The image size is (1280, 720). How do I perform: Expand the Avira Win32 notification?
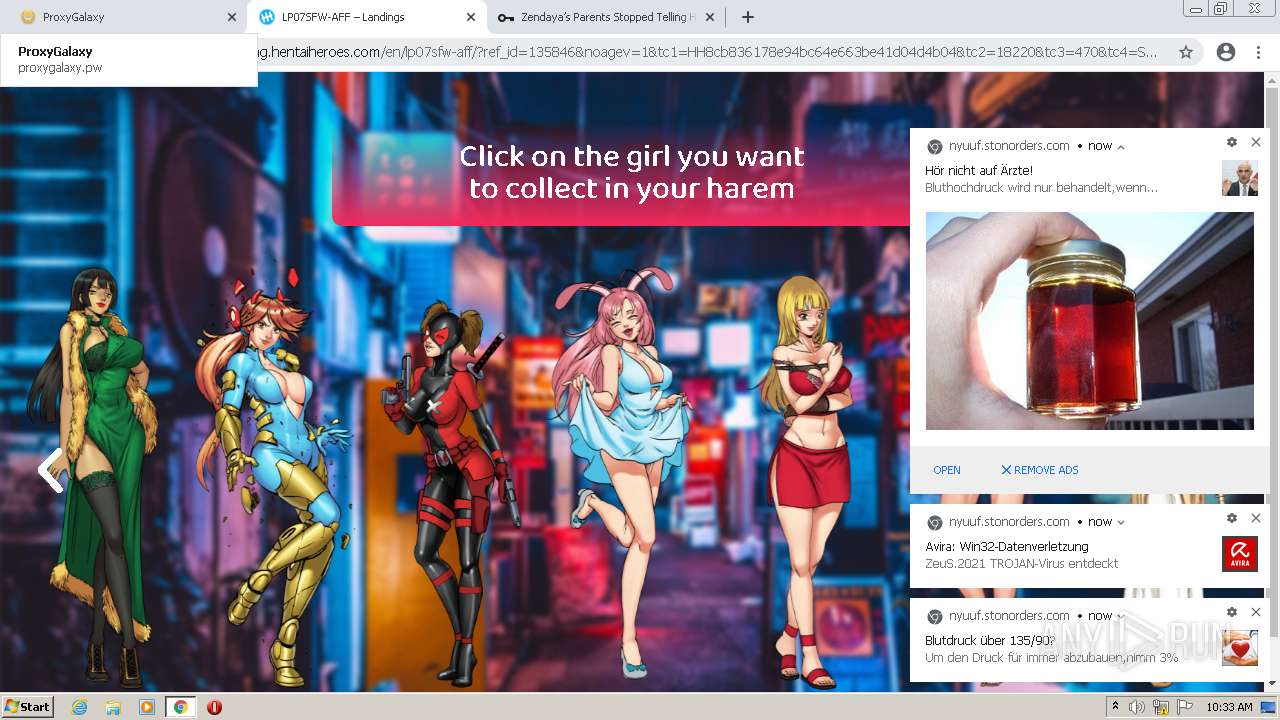(1121, 522)
